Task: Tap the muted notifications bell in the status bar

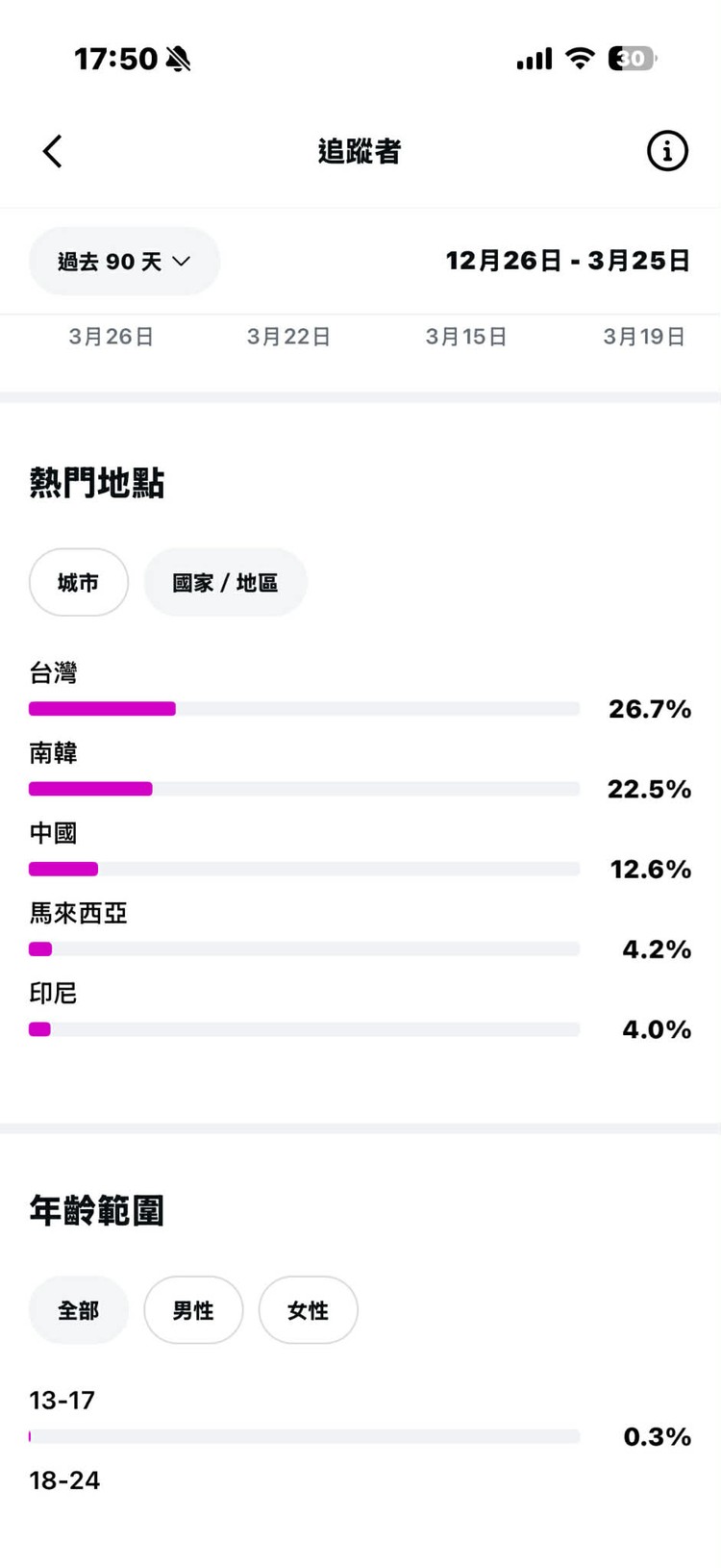Action: coord(180,59)
